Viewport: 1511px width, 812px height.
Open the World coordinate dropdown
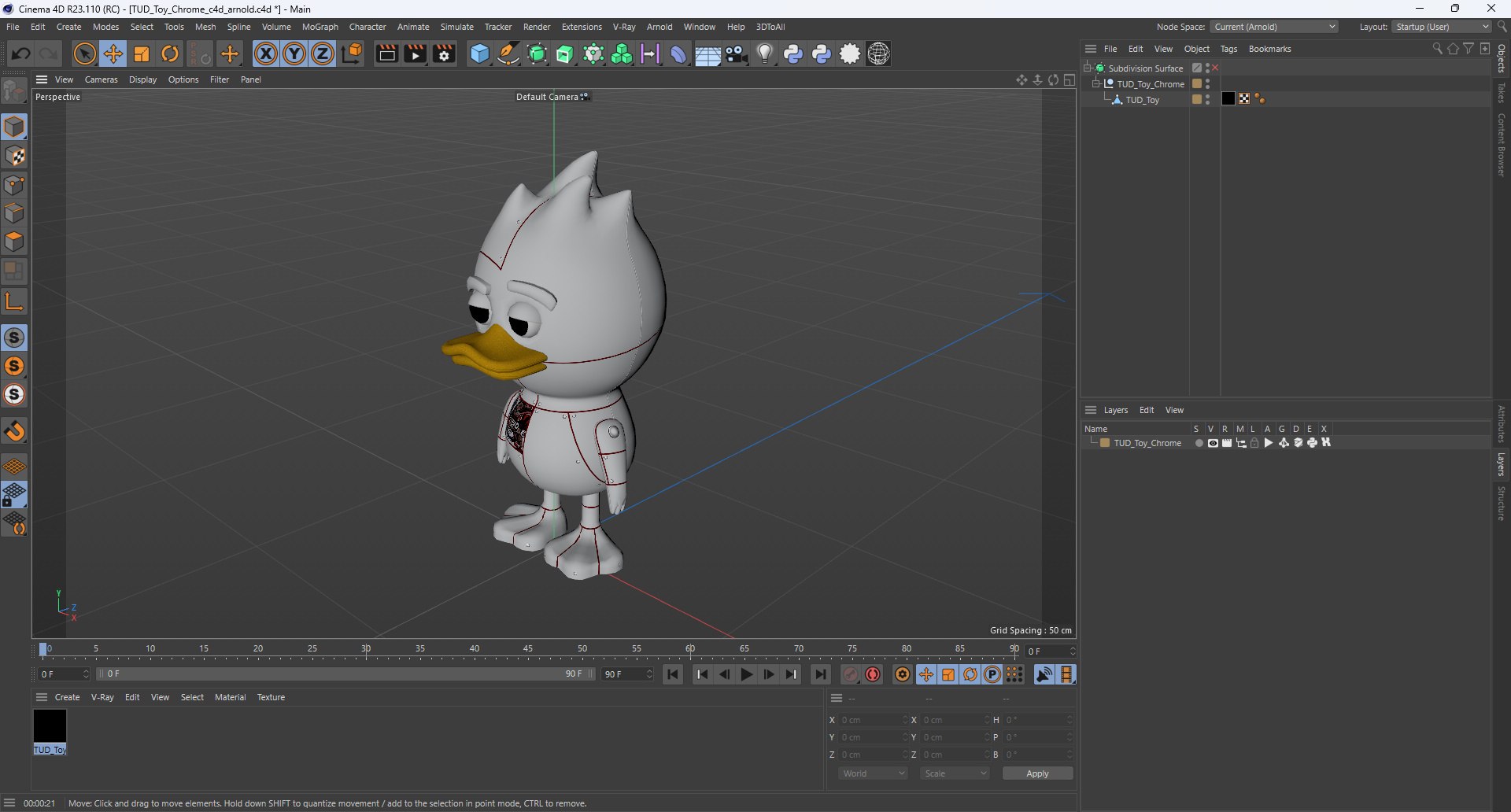click(873, 773)
